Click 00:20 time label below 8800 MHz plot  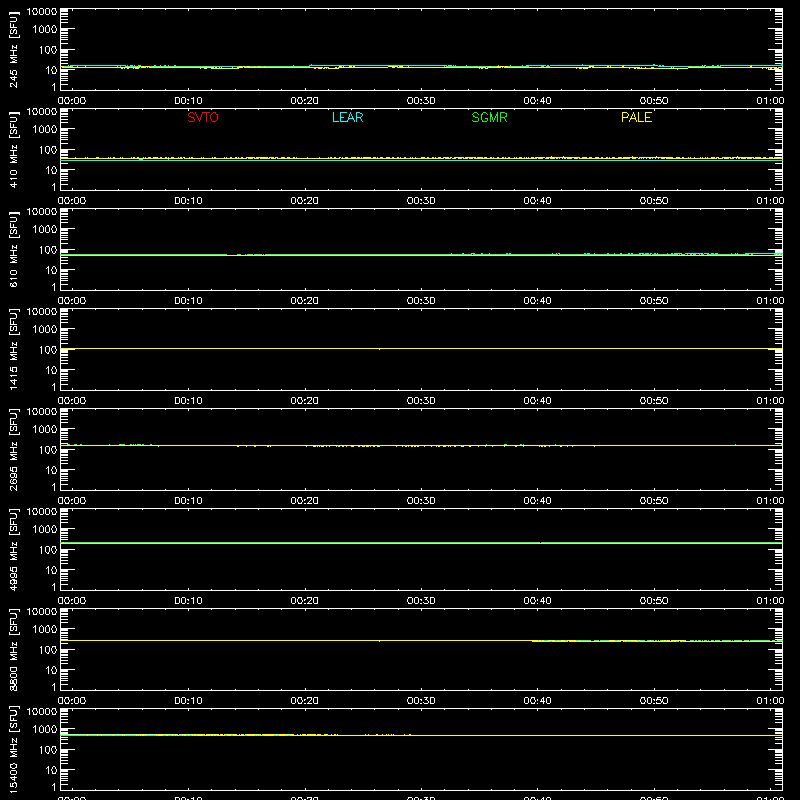coord(305,701)
